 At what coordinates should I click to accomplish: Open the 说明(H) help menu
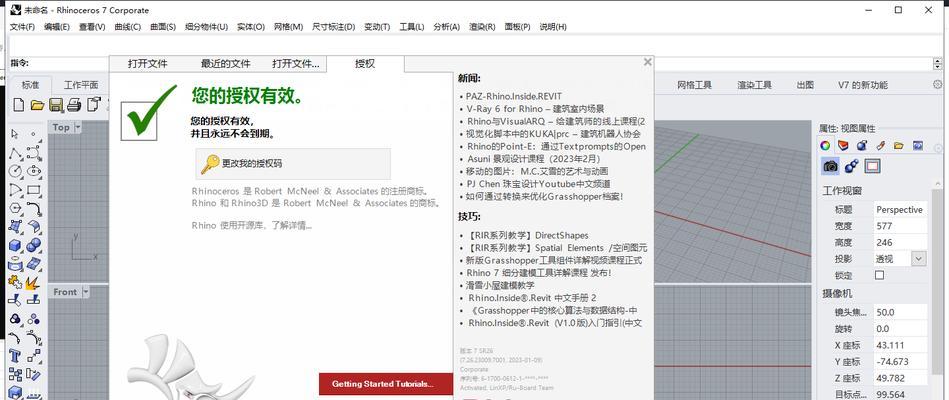click(x=553, y=27)
